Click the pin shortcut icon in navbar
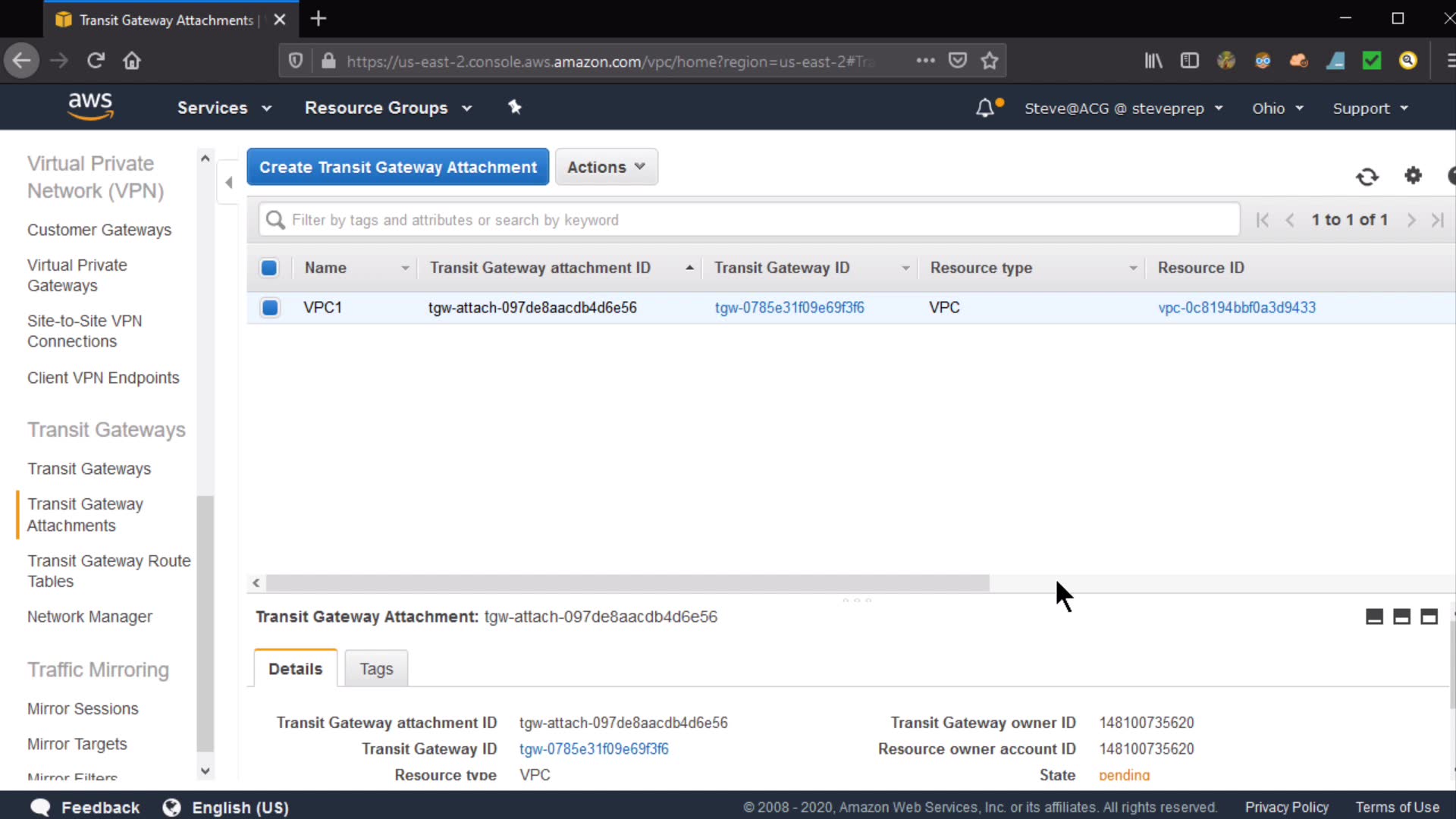Screen dimensions: 1456x819 coord(515,108)
